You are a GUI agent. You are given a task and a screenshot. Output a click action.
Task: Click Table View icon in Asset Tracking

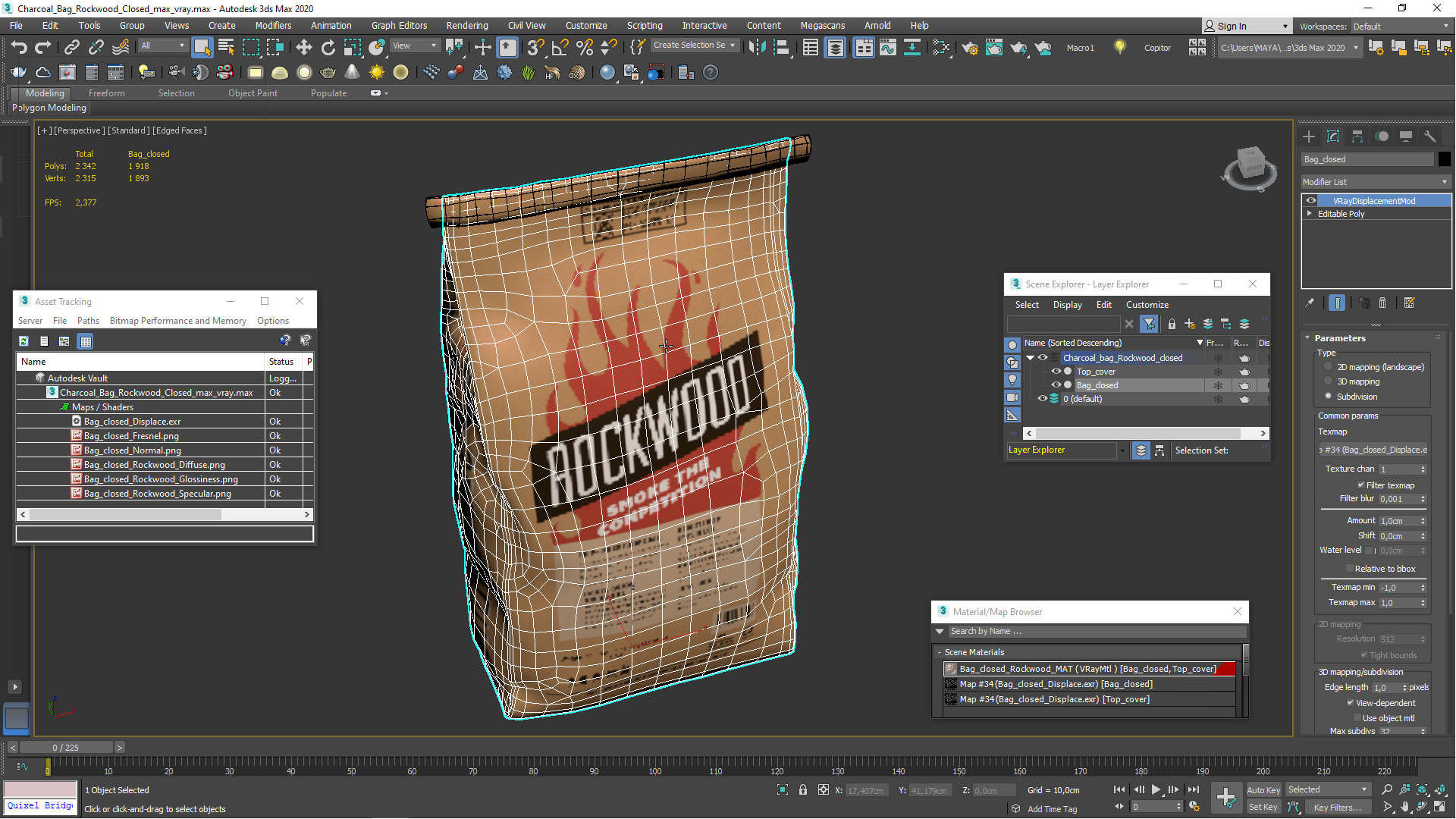click(x=86, y=341)
